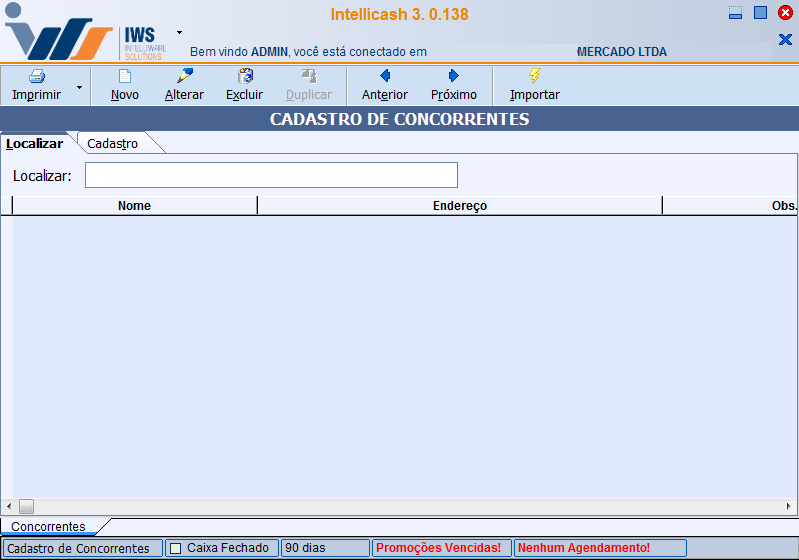Toggle the Caixa Fechado checkbox
This screenshot has height=560, width=799.
(x=175, y=548)
